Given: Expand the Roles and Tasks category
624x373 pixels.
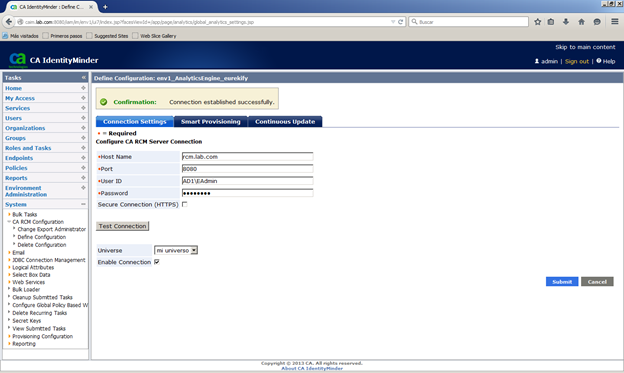Looking at the screenshot, I should pyautogui.click(x=83, y=148).
